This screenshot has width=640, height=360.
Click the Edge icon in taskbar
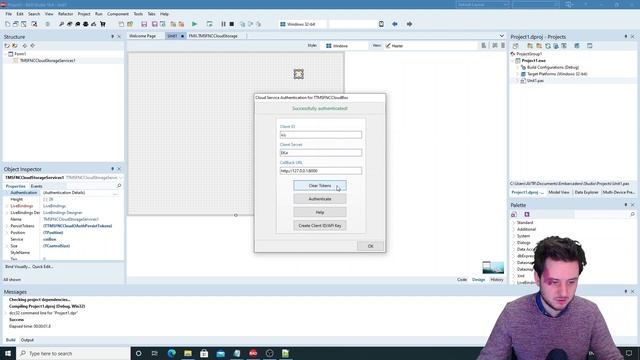coord(171,353)
